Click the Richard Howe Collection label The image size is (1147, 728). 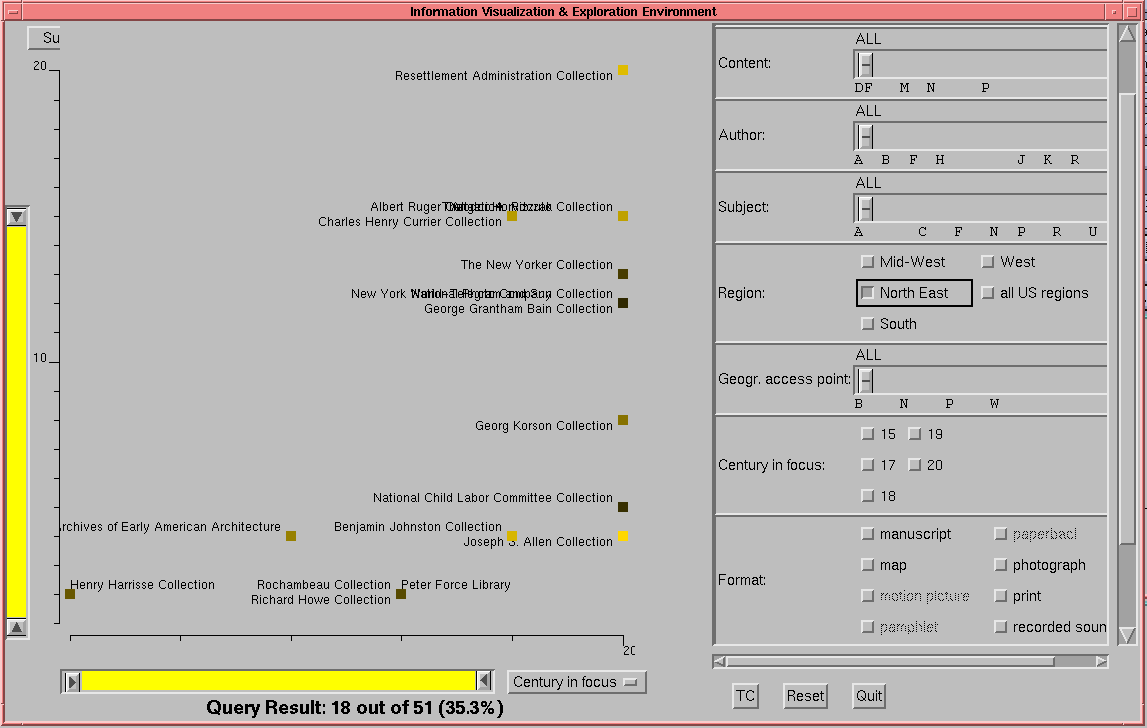[x=321, y=600]
